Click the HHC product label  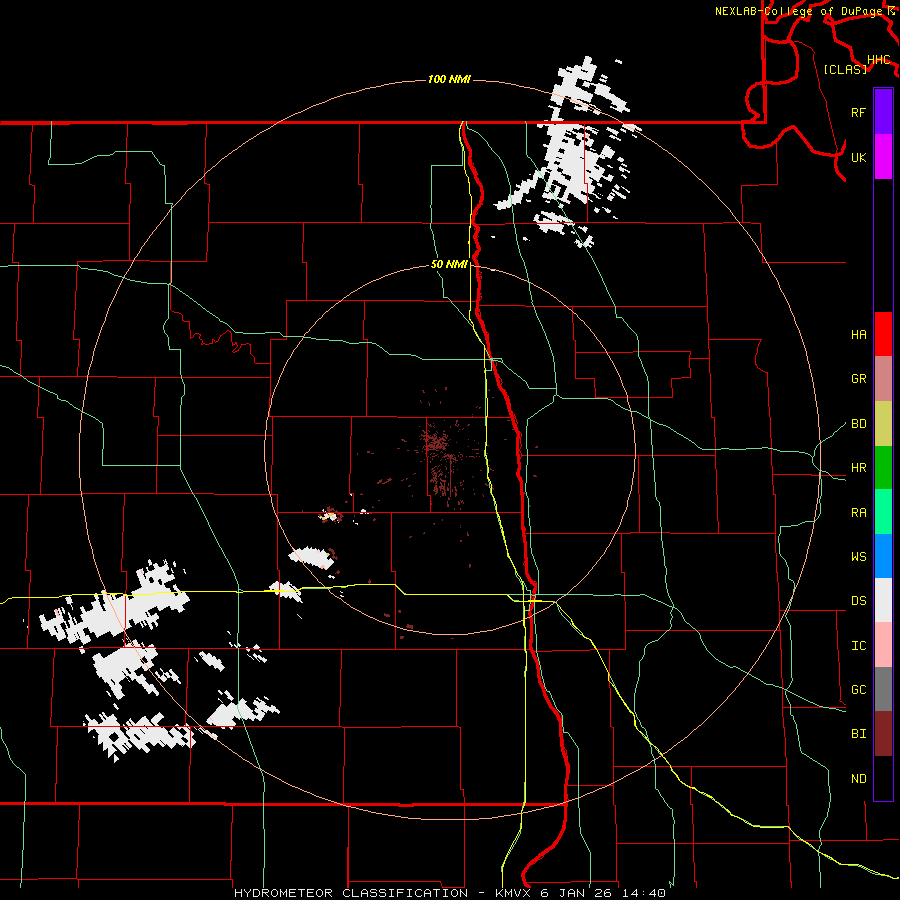pyautogui.click(x=878, y=60)
